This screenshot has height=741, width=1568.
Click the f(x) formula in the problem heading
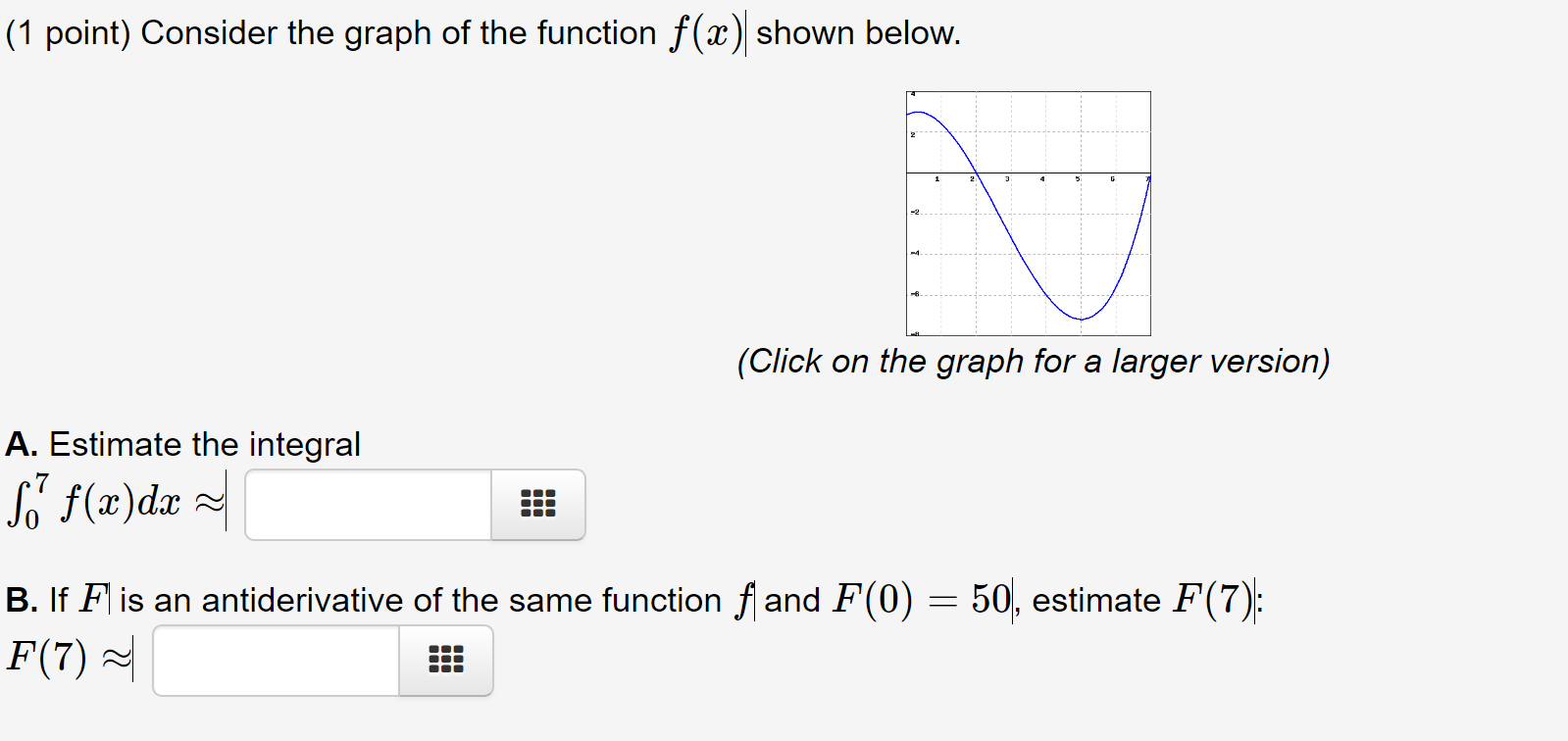coord(706,33)
